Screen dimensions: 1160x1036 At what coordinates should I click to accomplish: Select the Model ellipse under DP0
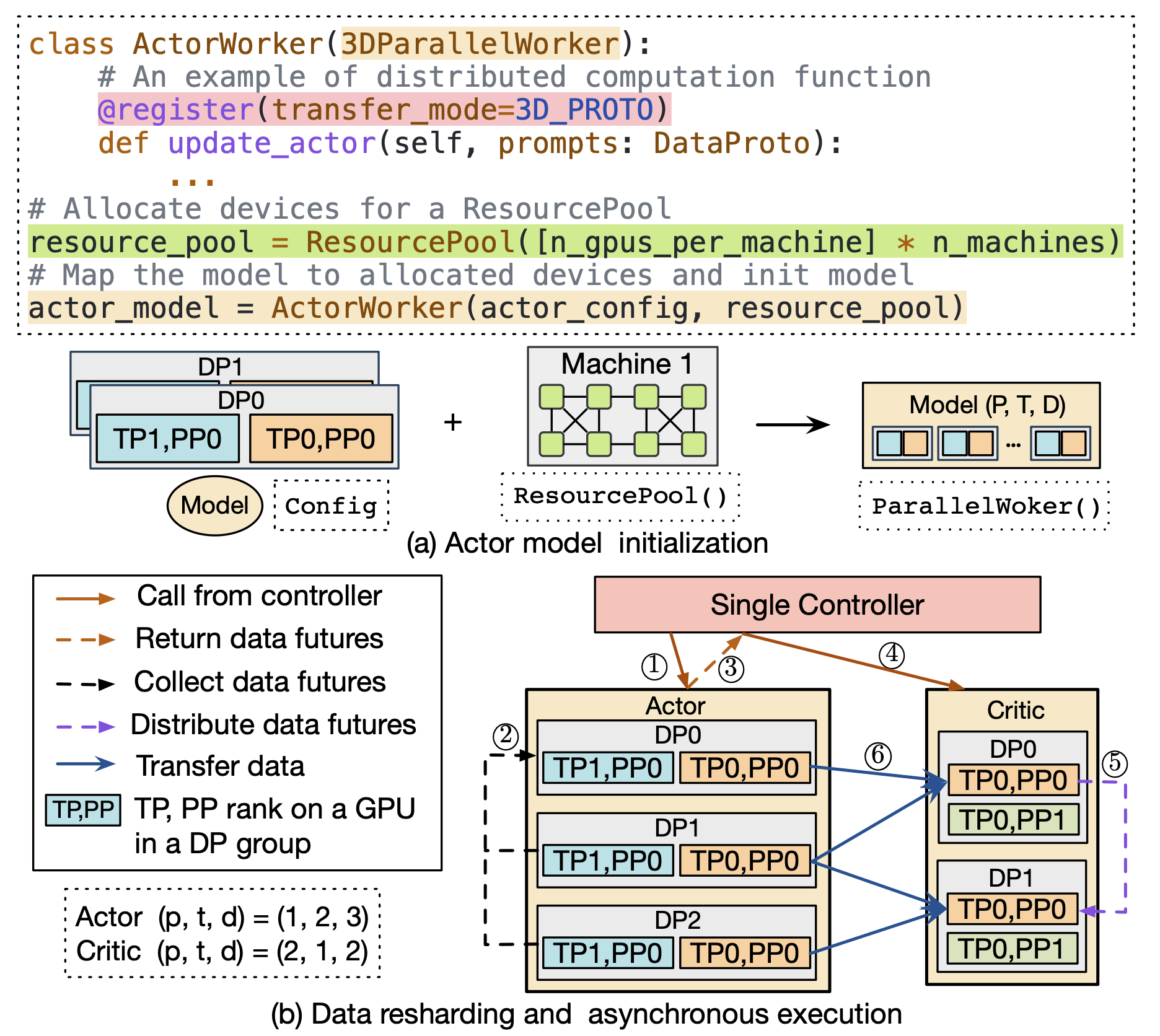(214, 506)
